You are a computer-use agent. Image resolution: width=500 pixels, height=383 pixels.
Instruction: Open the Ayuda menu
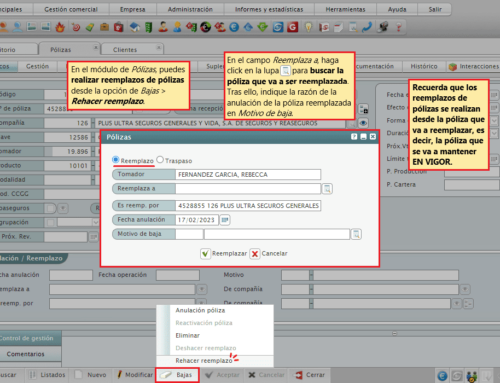(397, 9)
